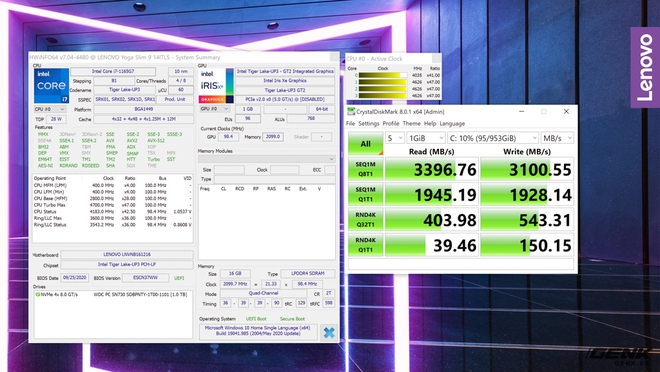
Task: Click the Read (MB/s) column header
Action: click(431, 151)
